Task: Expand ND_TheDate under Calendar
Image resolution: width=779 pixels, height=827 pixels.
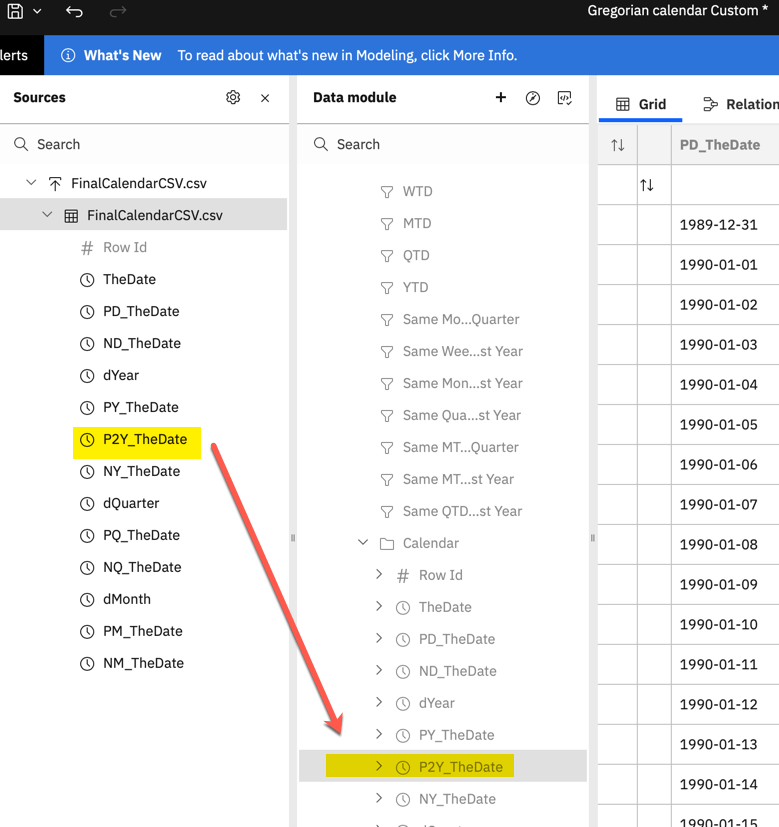Action: pyautogui.click(x=379, y=670)
